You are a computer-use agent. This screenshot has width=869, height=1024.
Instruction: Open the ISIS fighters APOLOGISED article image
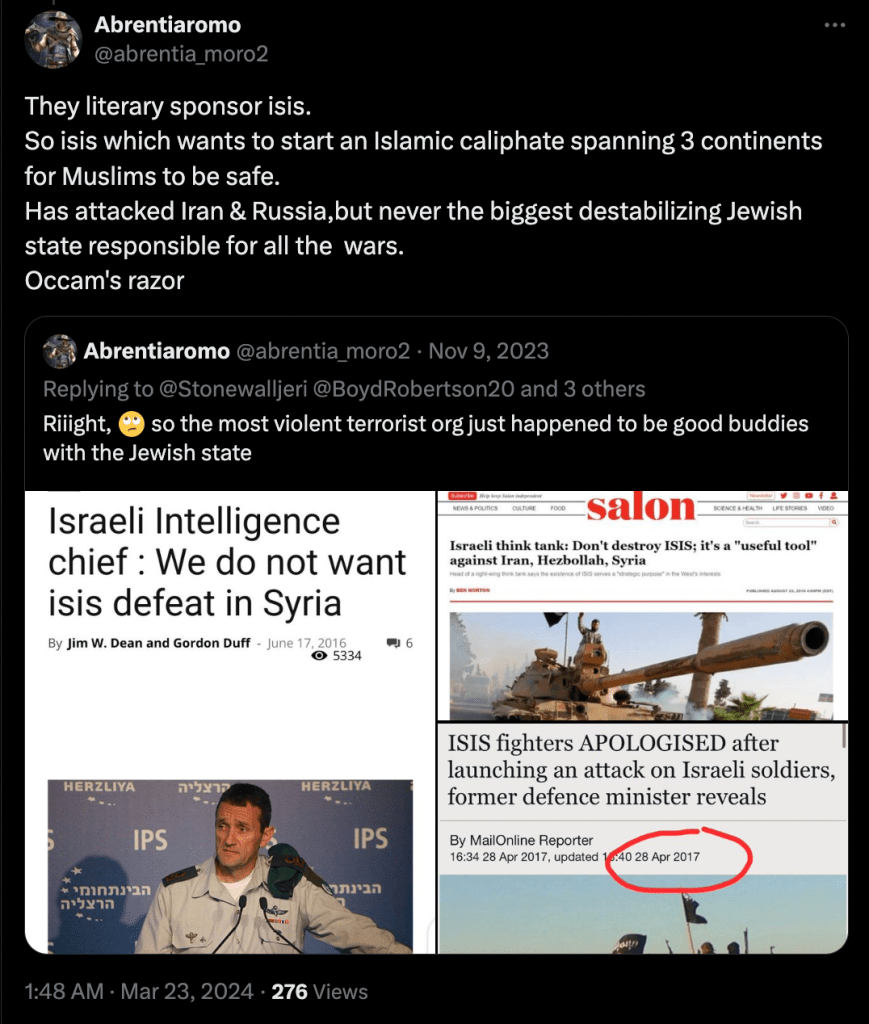click(x=642, y=838)
